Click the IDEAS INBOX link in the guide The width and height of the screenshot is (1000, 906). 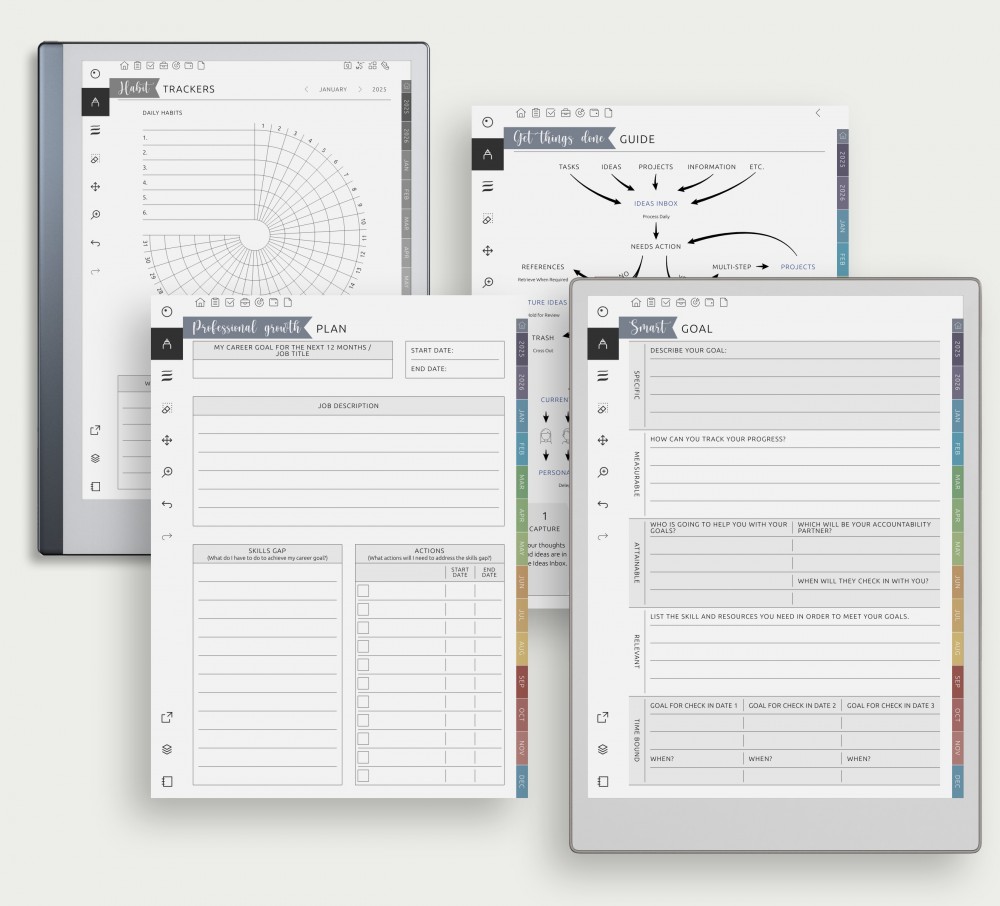(655, 203)
